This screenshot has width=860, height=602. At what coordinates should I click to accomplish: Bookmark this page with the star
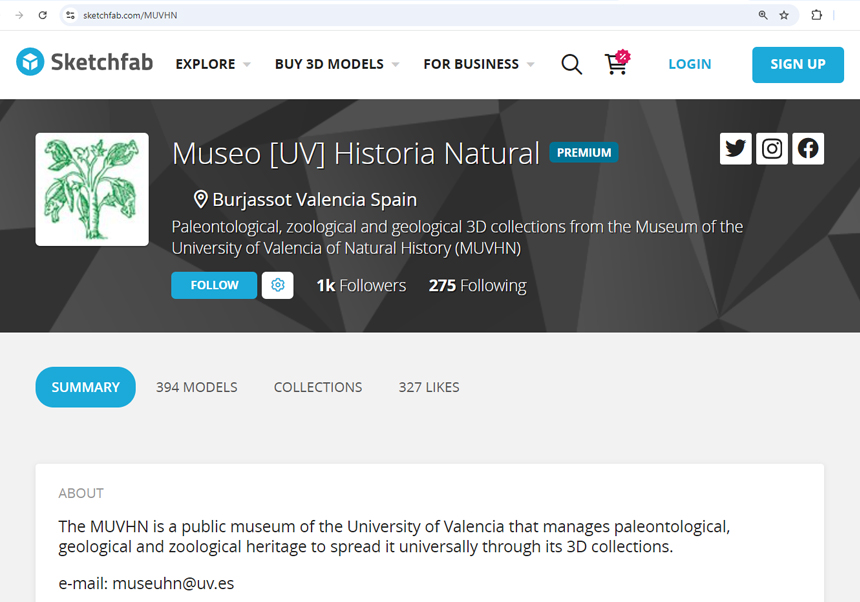(784, 15)
